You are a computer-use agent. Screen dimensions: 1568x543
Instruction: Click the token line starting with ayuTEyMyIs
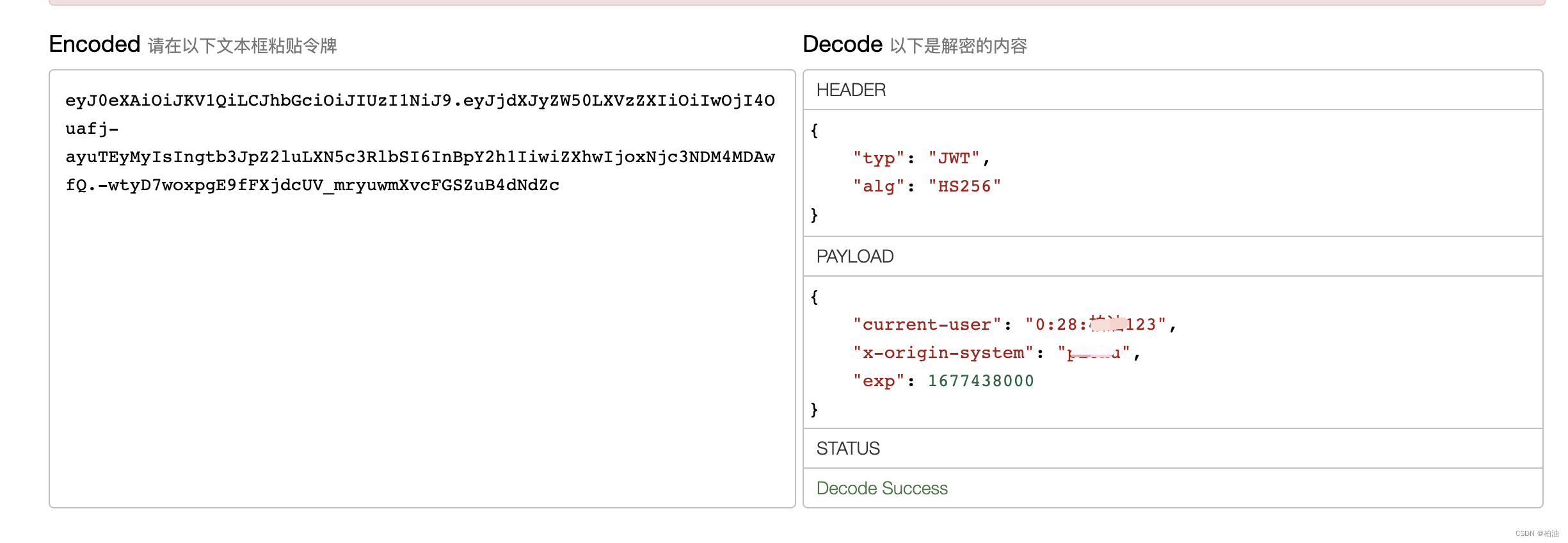420,157
